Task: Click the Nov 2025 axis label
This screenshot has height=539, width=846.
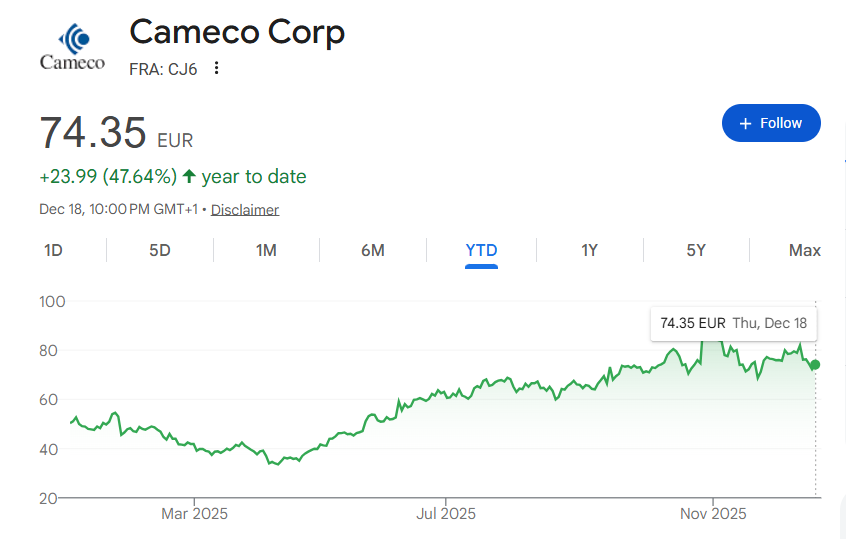Action: tap(713, 514)
